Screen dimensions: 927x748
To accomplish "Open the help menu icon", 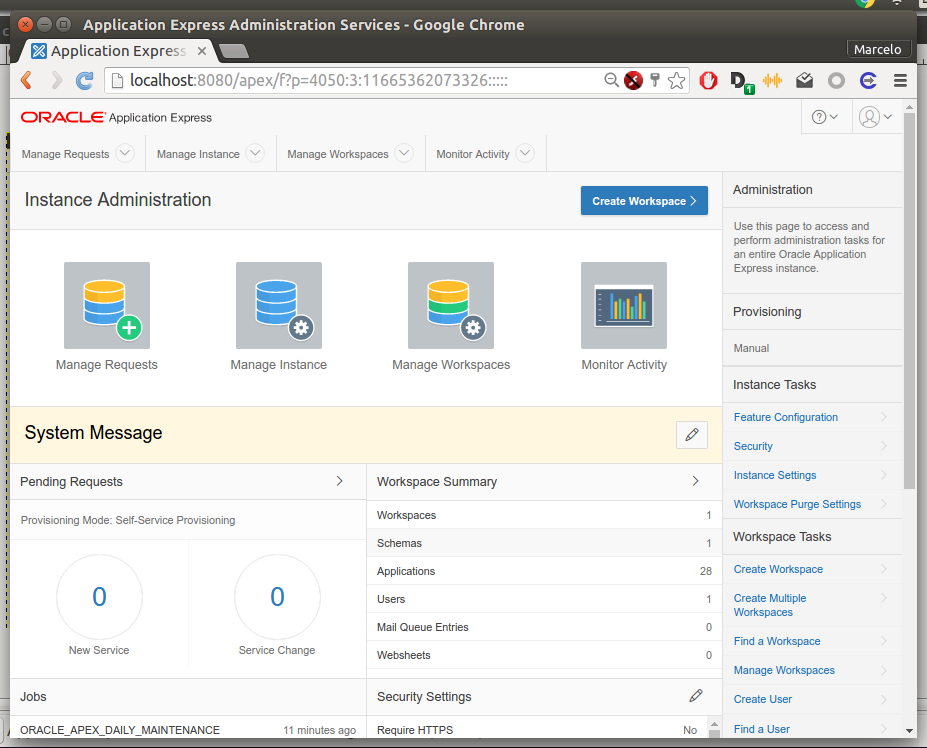I will click(825, 117).
